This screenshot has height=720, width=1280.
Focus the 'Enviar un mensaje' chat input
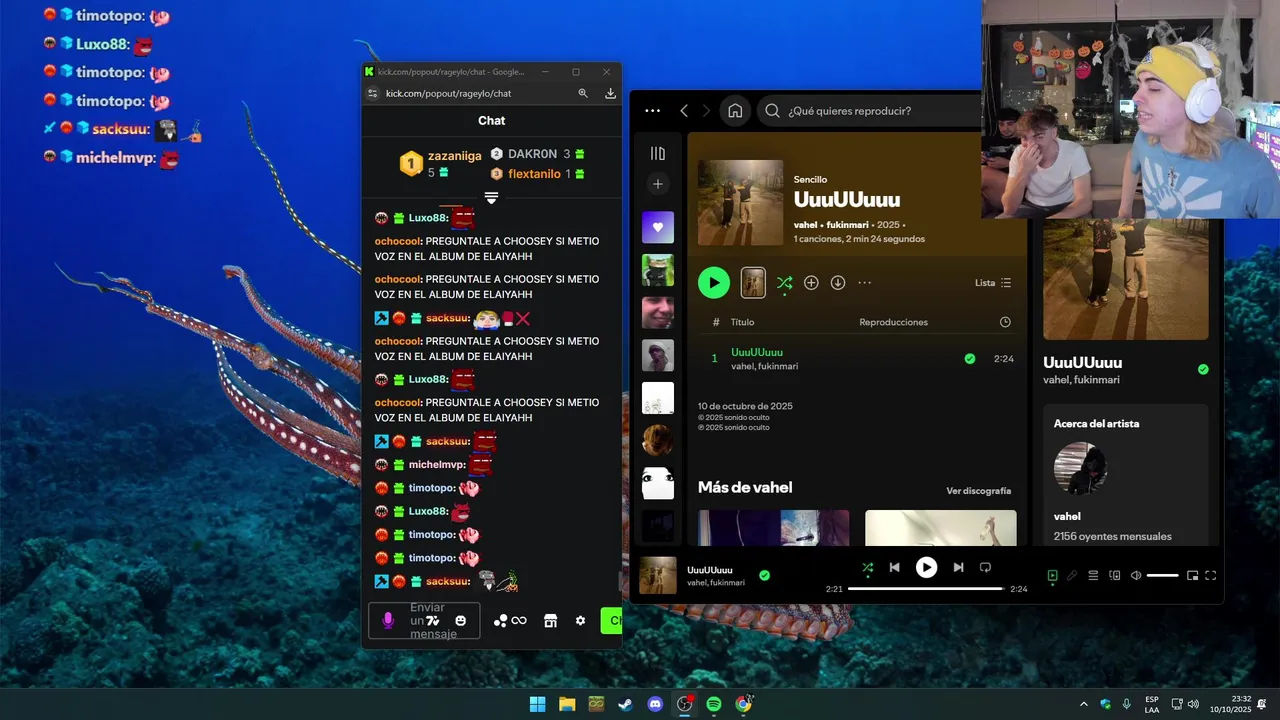(x=424, y=620)
